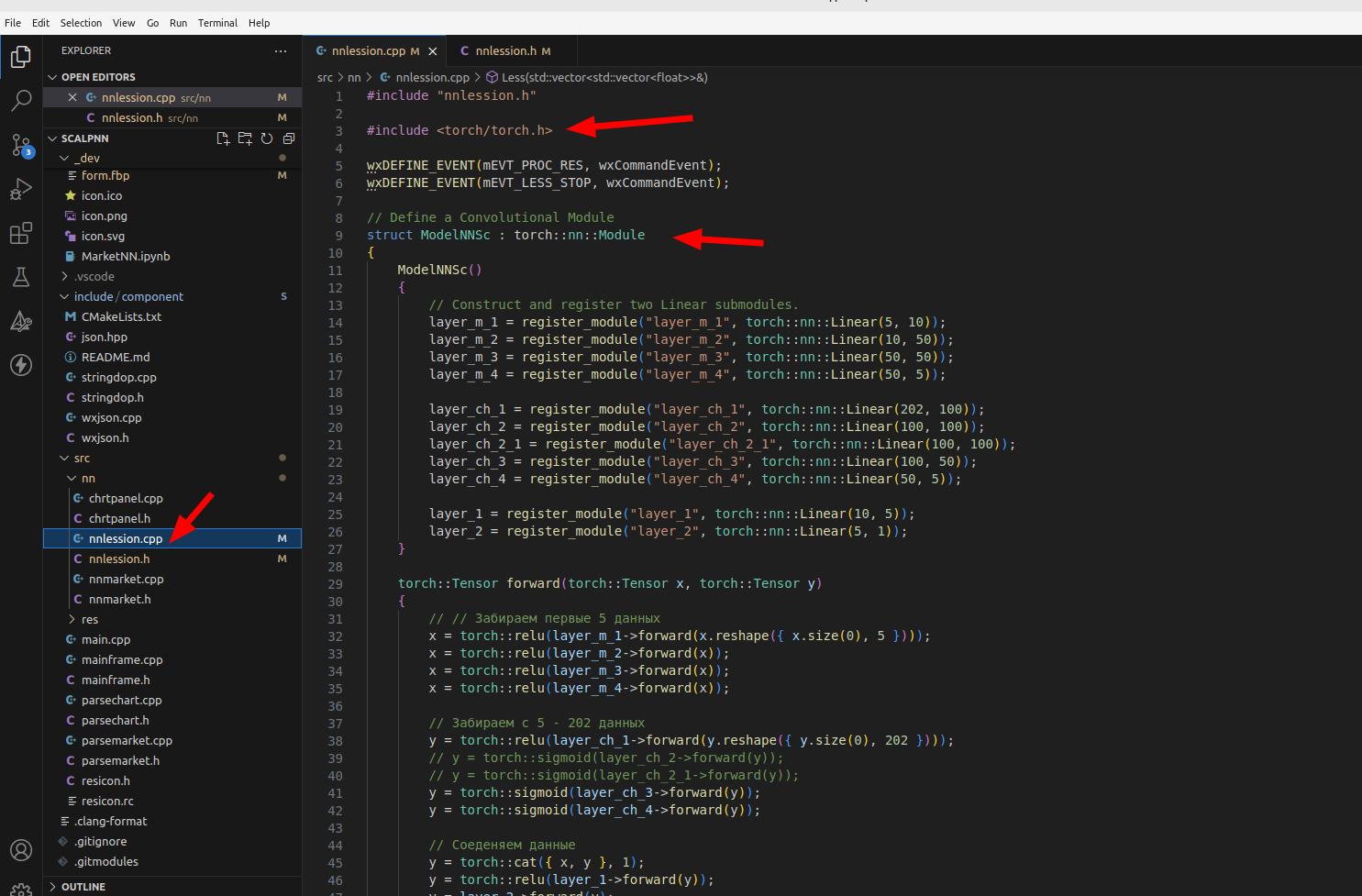This screenshot has width=1362, height=896.
Task: Click New Folder icon in SCALPNN header
Action: pyautogui.click(x=245, y=138)
